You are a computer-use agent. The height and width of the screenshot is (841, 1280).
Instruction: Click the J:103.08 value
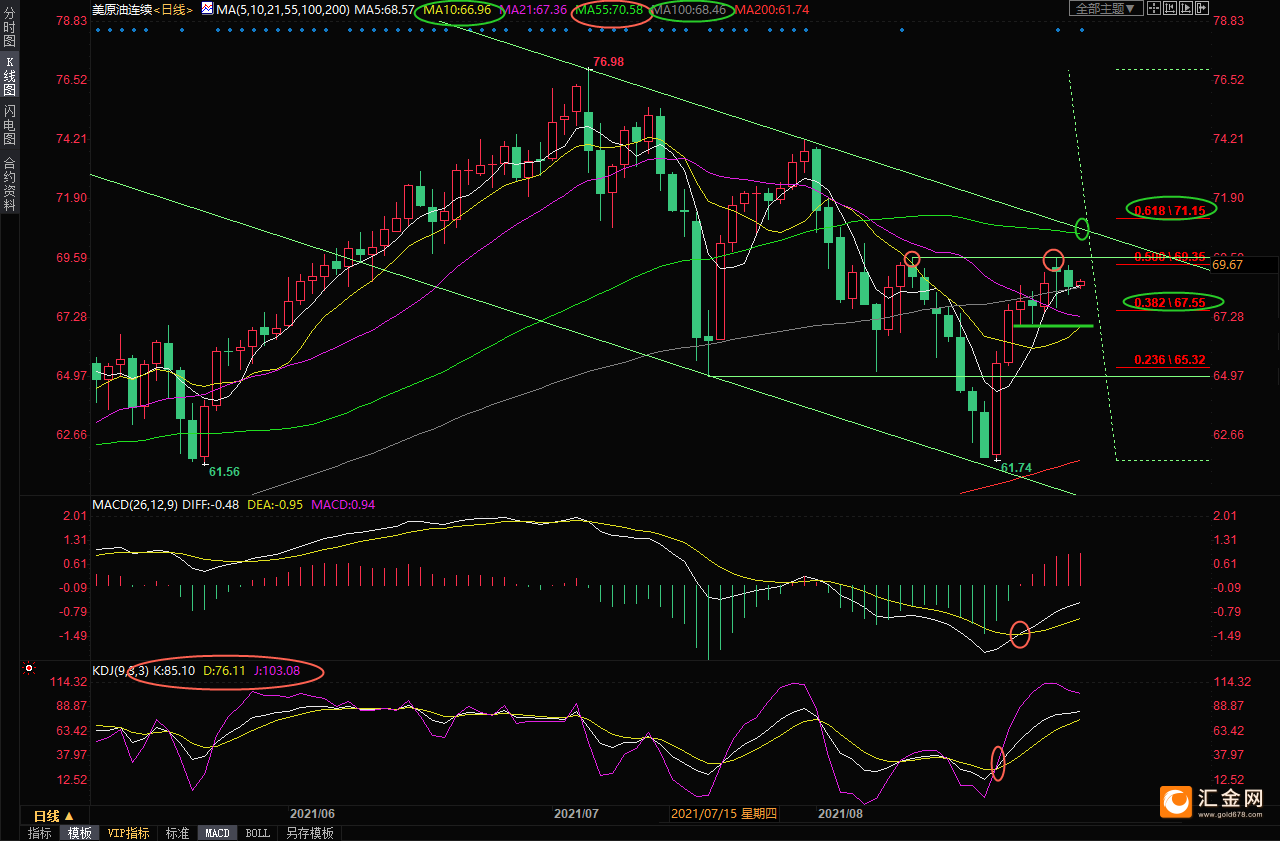coord(276,670)
